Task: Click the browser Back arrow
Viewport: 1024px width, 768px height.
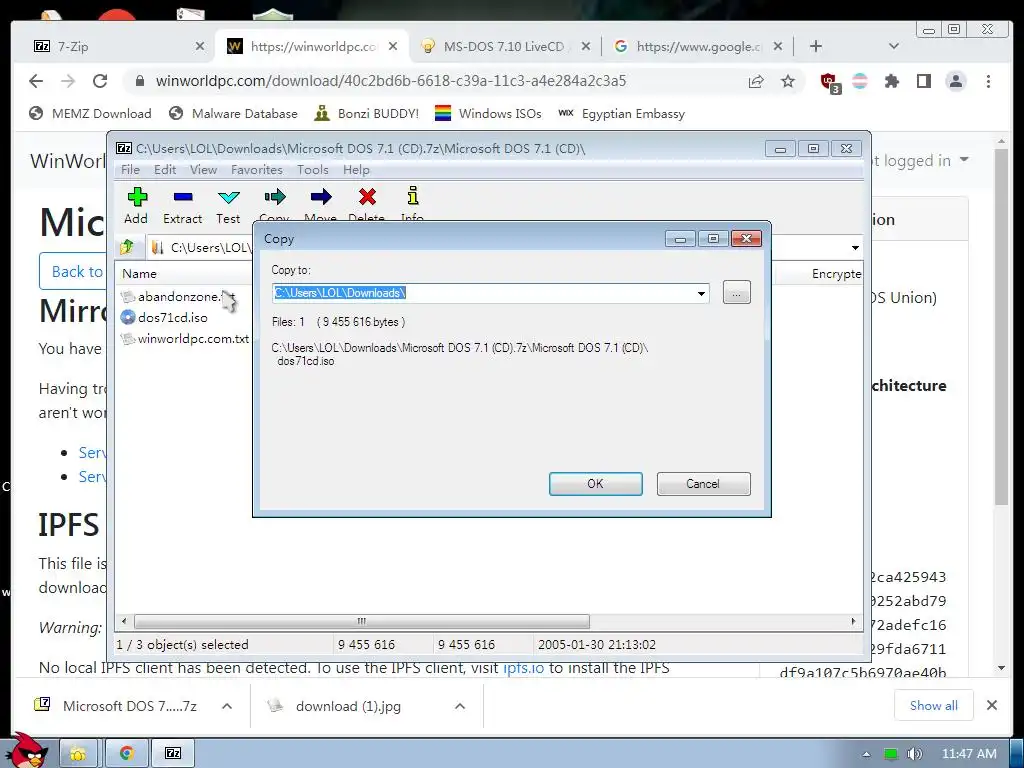Action: 36,81
